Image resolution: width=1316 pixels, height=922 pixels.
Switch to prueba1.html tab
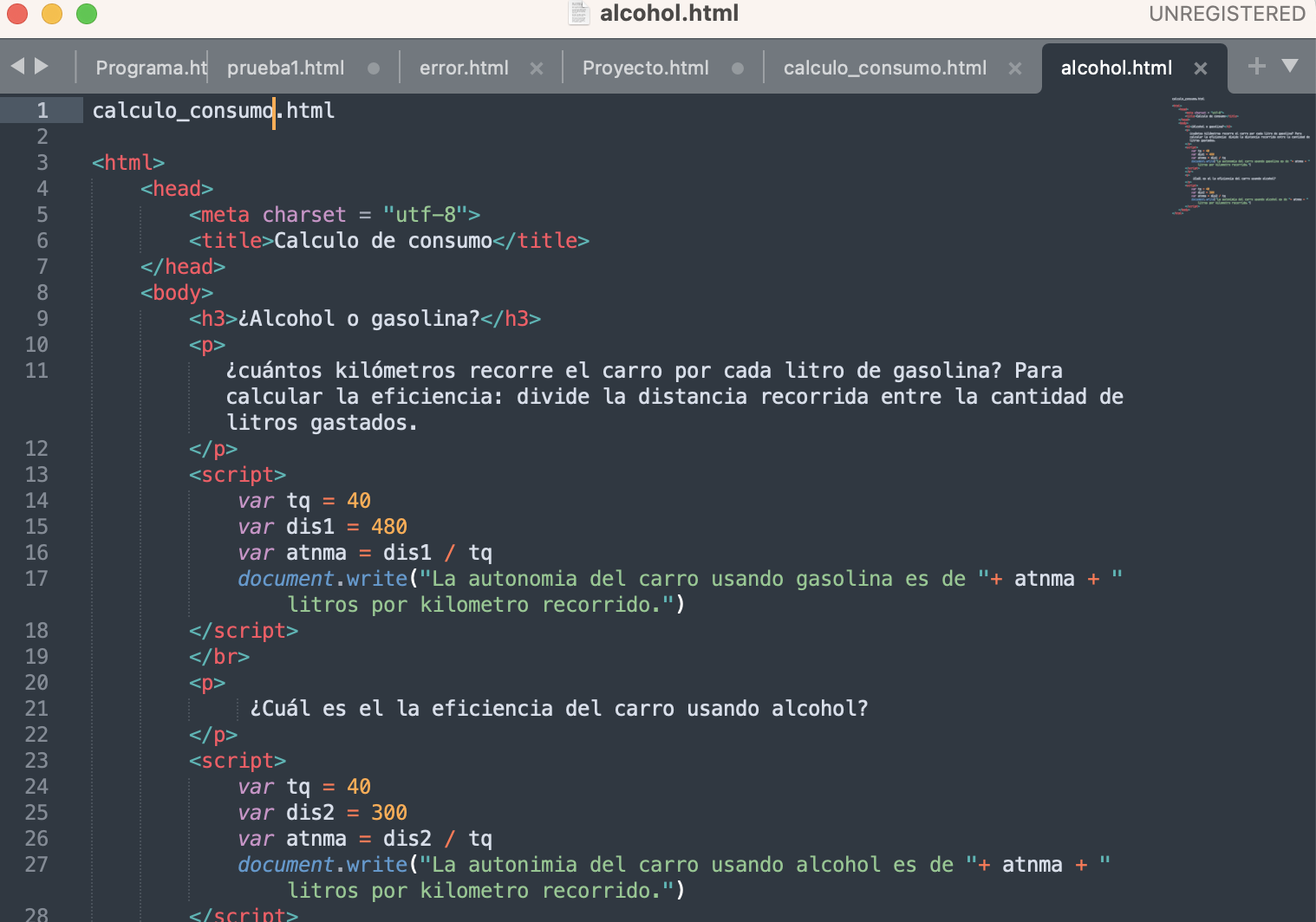(x=285, y=68)
